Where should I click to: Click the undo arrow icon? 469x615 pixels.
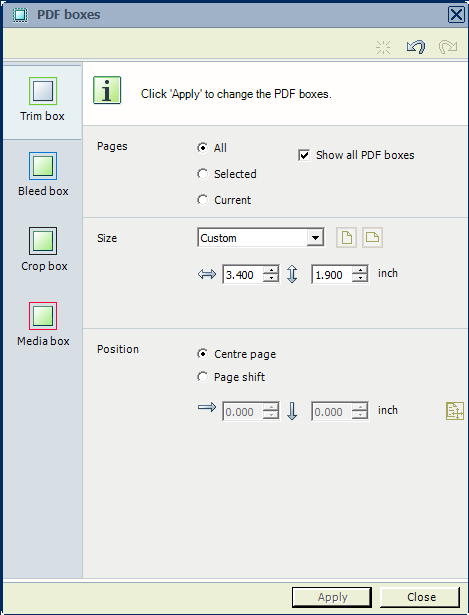coord(416,47)
